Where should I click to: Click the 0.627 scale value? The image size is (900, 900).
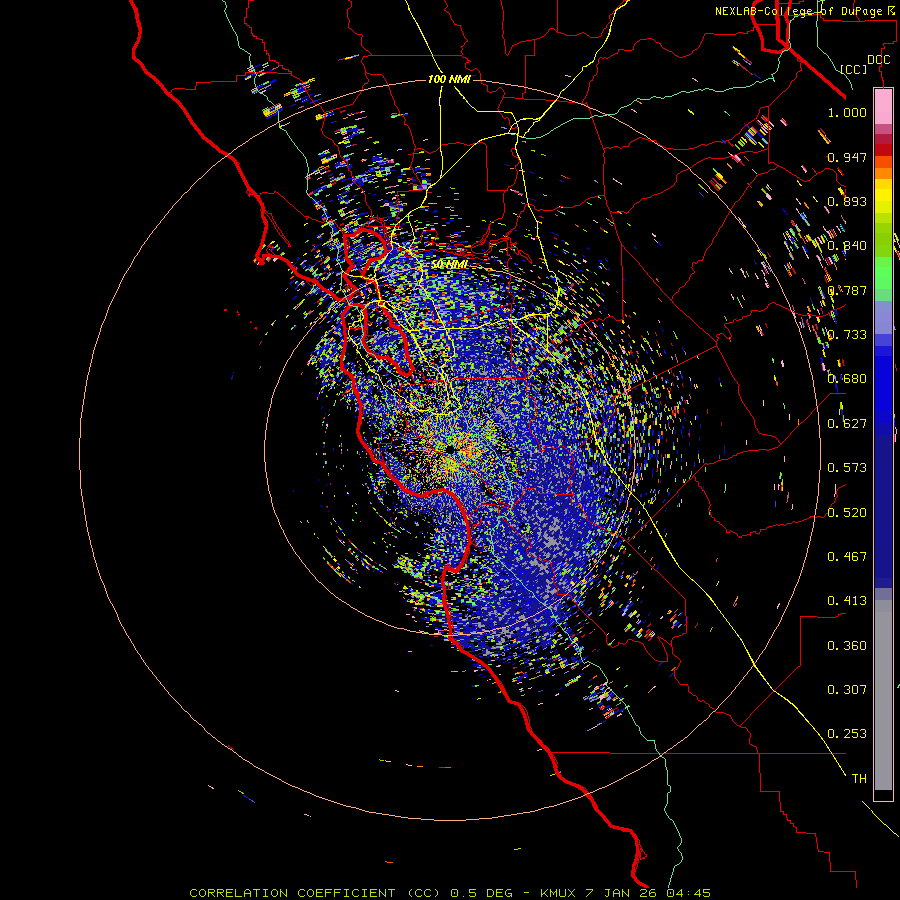click(x=847, y=424)
